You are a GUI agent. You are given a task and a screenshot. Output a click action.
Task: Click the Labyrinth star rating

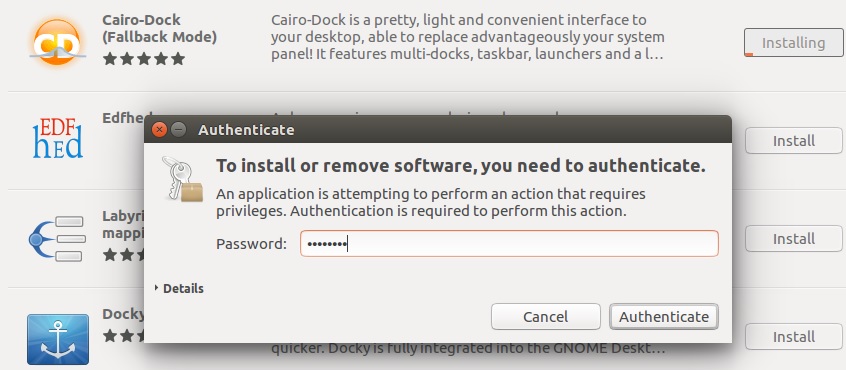click(x=124, y=255)
